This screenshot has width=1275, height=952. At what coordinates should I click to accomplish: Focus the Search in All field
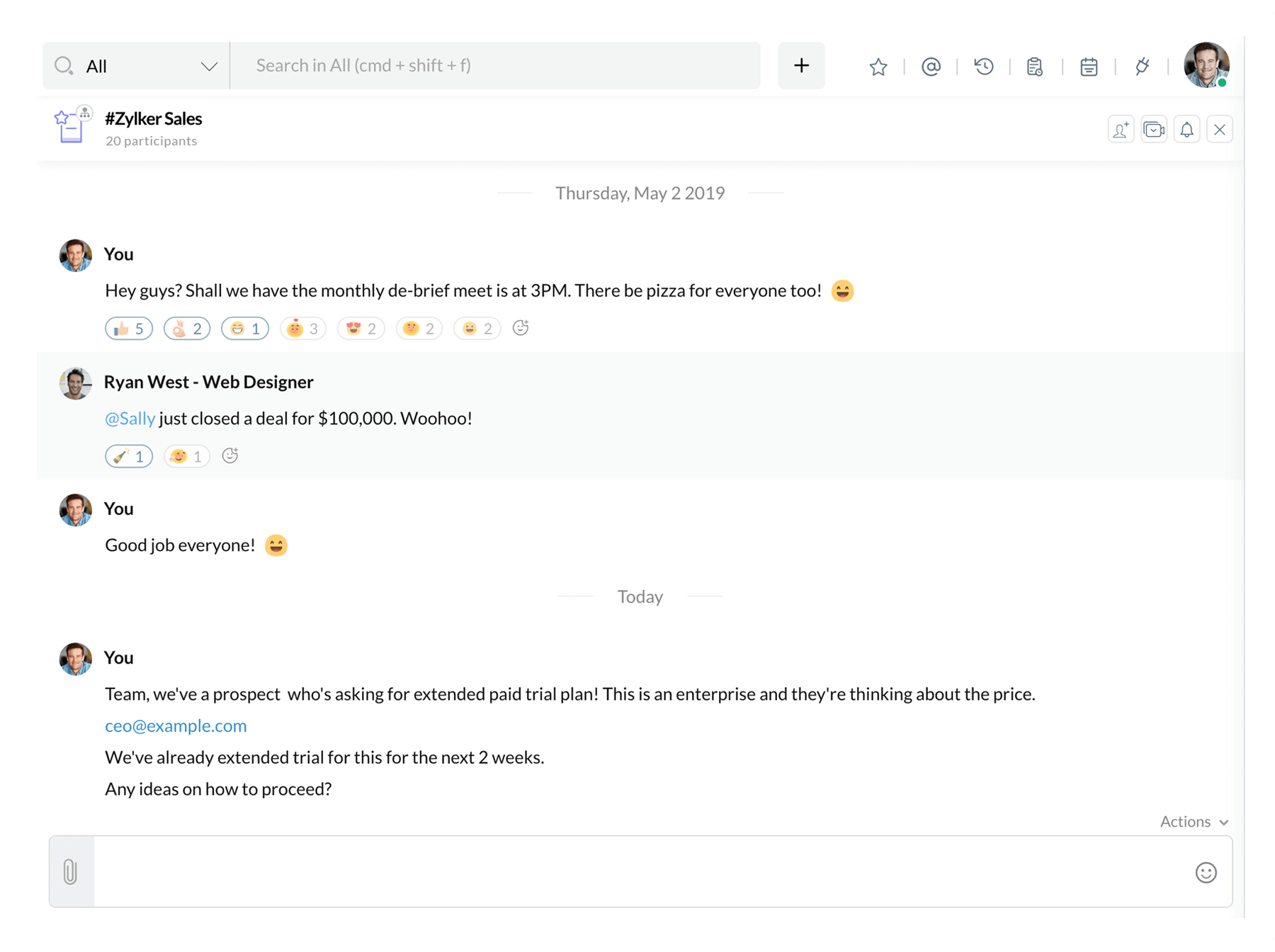coord(496,66)
